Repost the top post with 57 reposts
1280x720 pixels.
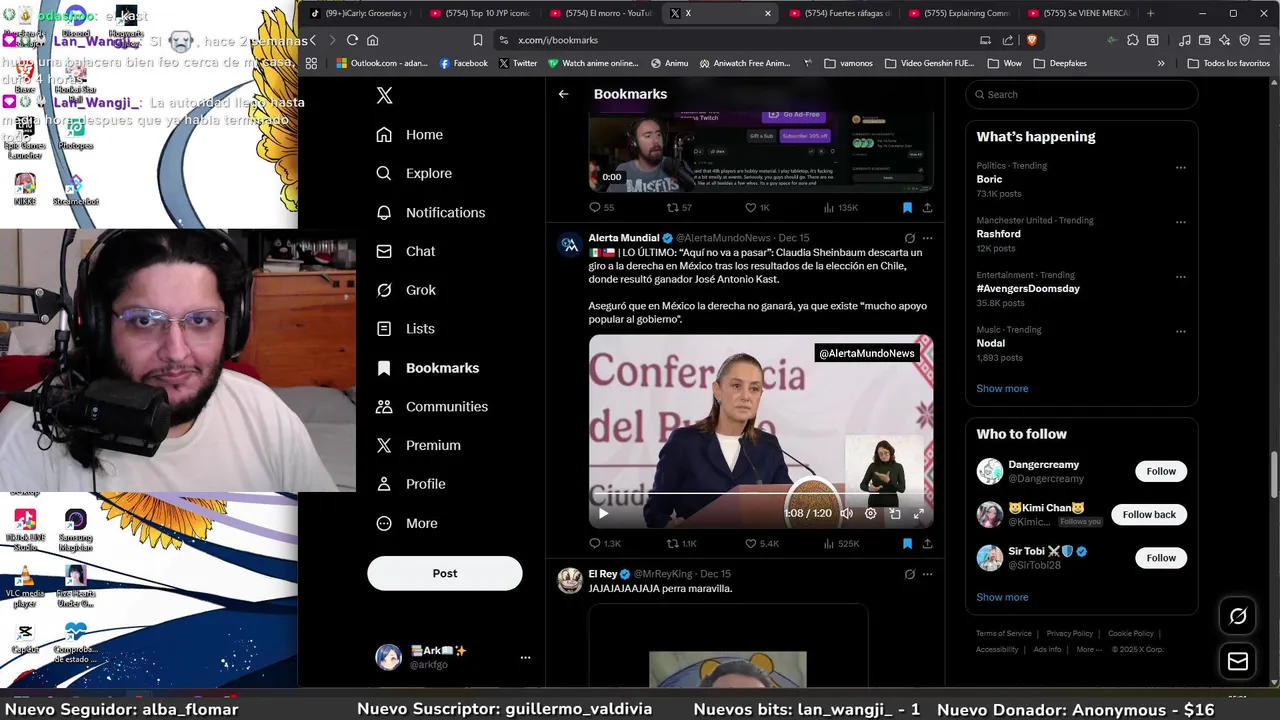(679, 207)
